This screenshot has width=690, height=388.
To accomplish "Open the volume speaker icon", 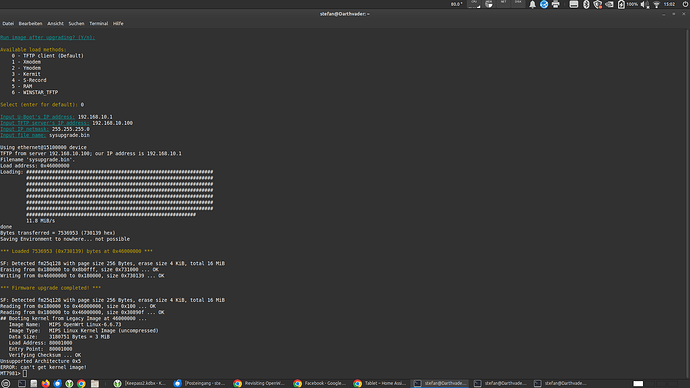I will pos(645,4).
